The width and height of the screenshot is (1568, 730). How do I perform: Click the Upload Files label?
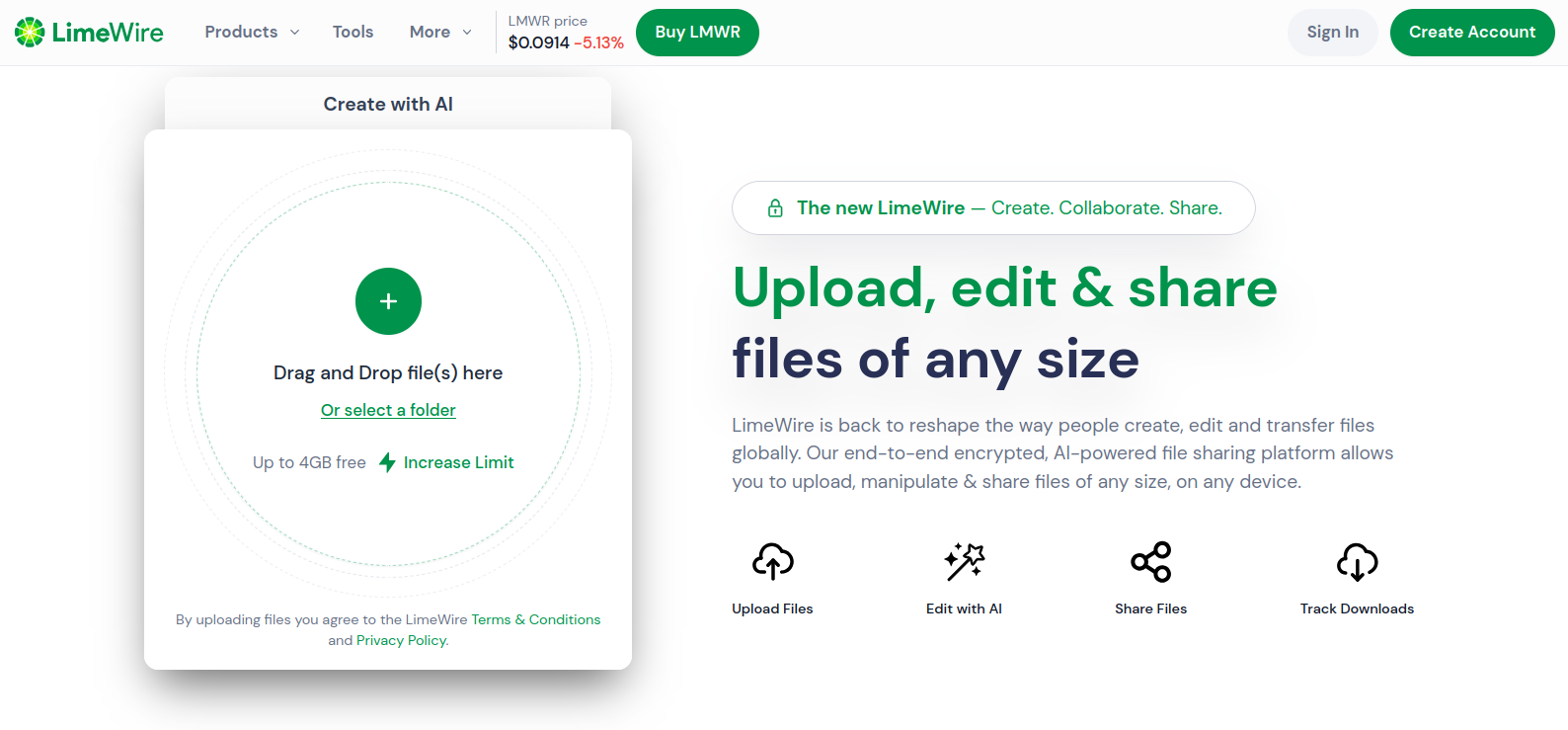click(772, 608)
